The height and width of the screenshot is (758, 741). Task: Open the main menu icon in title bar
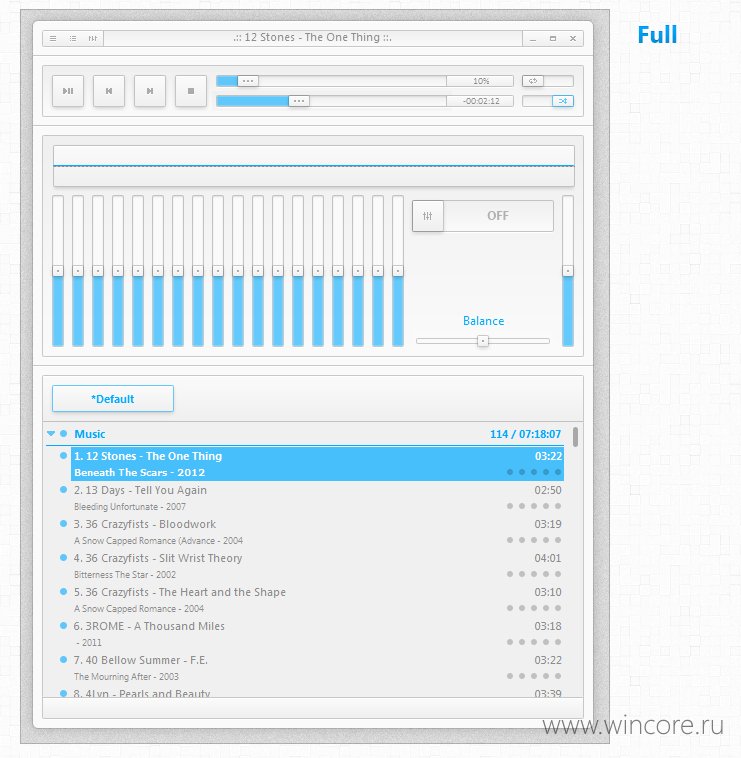pos(53,39)
